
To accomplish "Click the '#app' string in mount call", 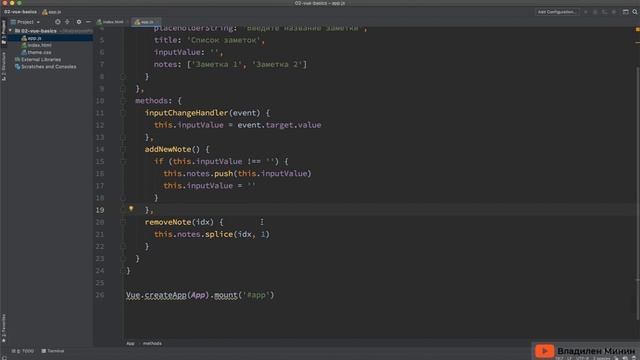I will [256, 295].
